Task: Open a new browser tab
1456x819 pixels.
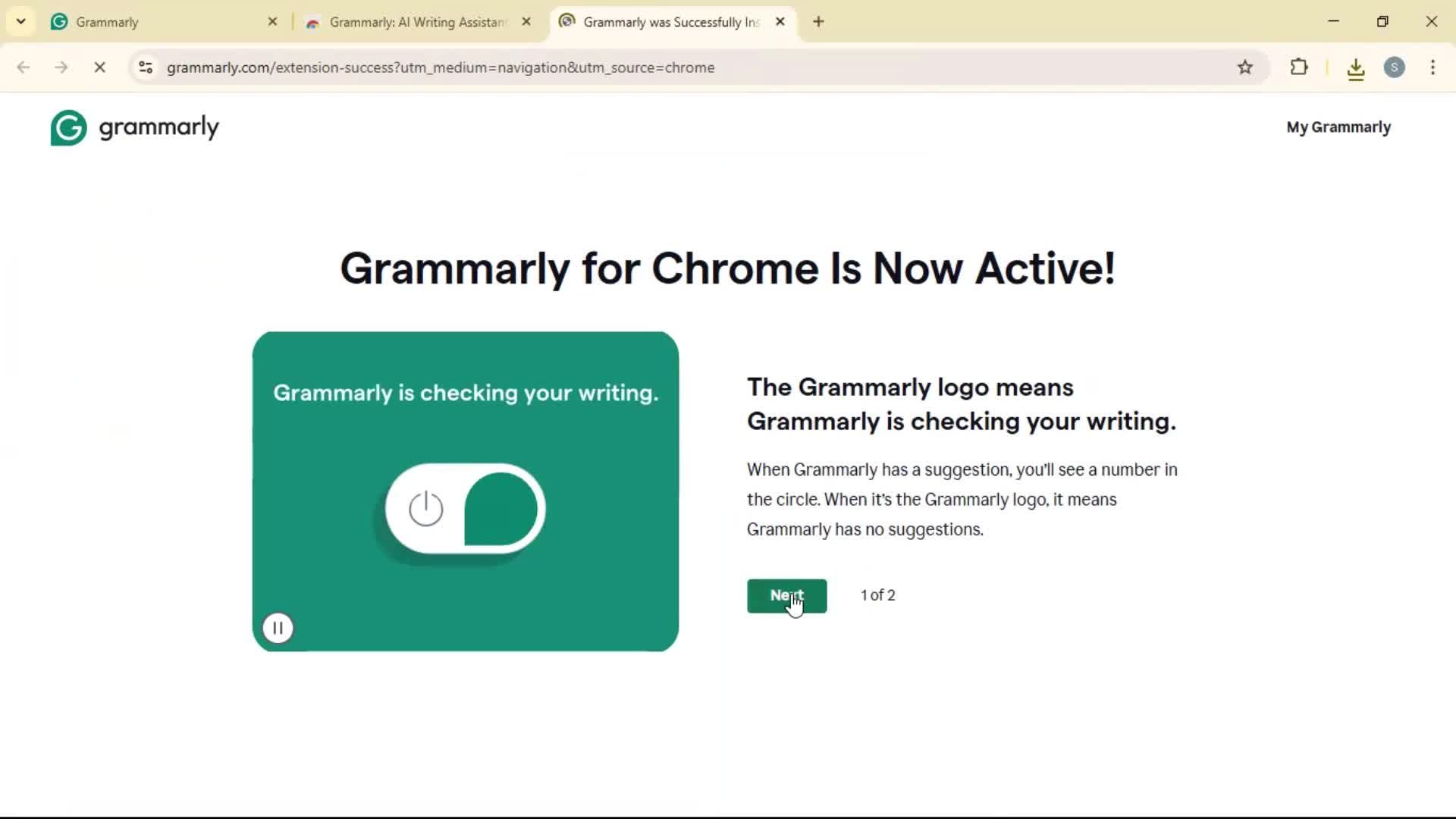Action: click(818, 22)
